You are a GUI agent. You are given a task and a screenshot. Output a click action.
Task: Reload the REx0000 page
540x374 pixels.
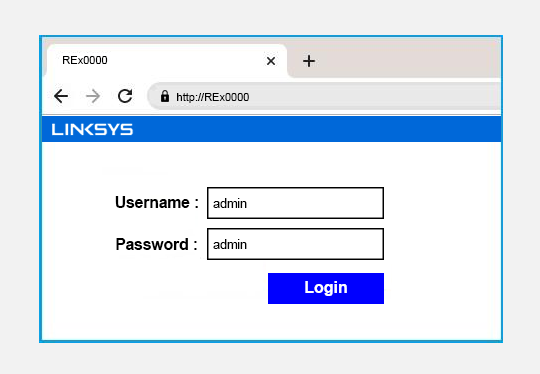[x=125, y=96]
